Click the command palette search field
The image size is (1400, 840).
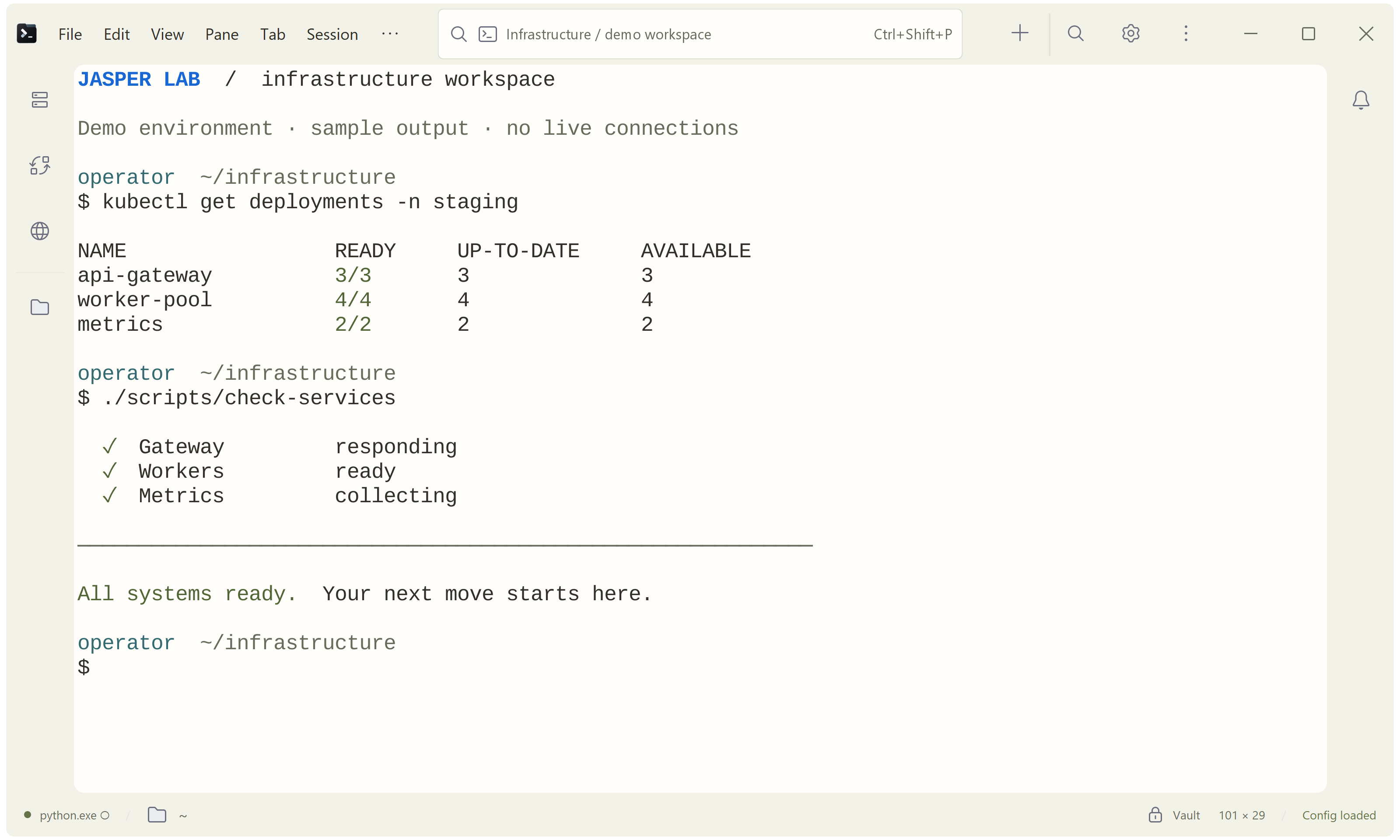click(700, 34)
